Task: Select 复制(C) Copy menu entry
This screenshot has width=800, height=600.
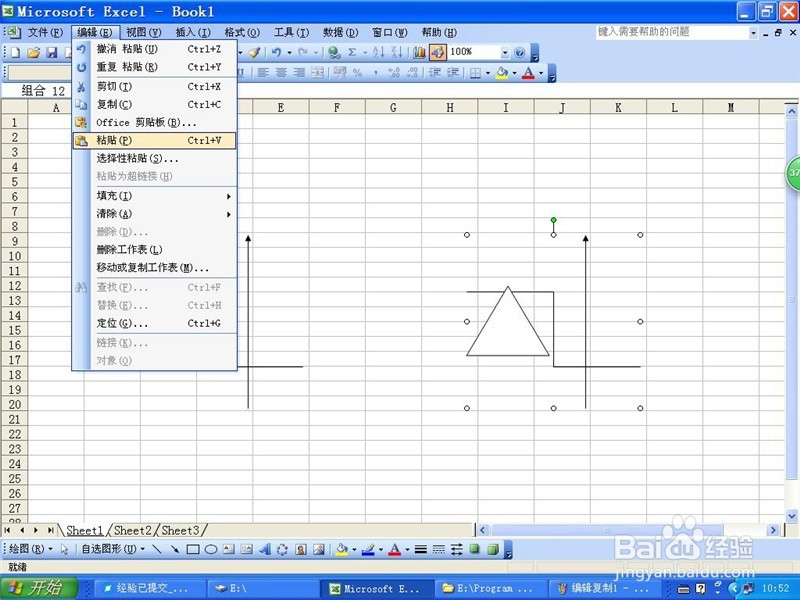Action: (154, 105)
